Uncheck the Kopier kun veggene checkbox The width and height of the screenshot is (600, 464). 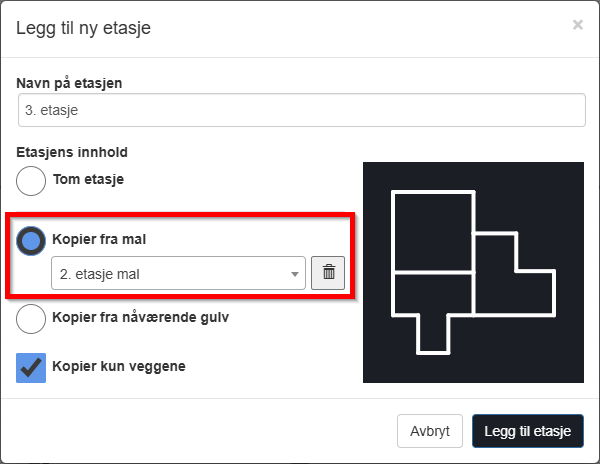[32, 366]
